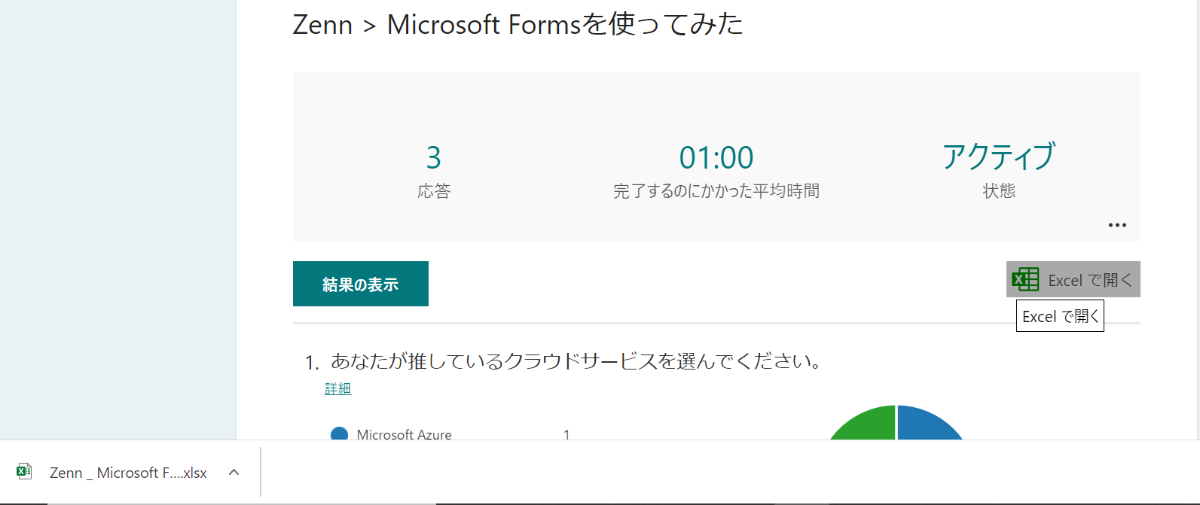Click the アクティブ status text
The width and height of the screenshot is (1200, 505).
tap(998, 158)
